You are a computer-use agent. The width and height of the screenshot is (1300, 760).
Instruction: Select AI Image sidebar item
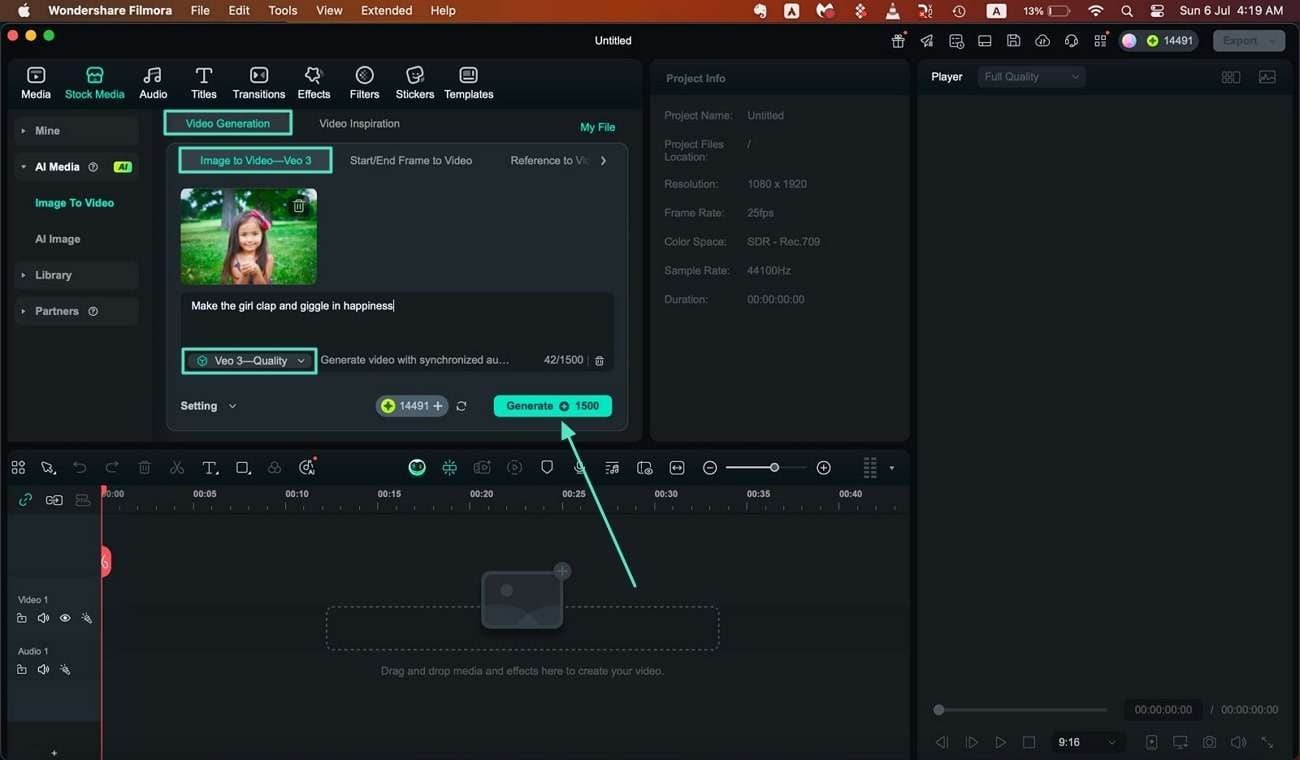[58, 239]
